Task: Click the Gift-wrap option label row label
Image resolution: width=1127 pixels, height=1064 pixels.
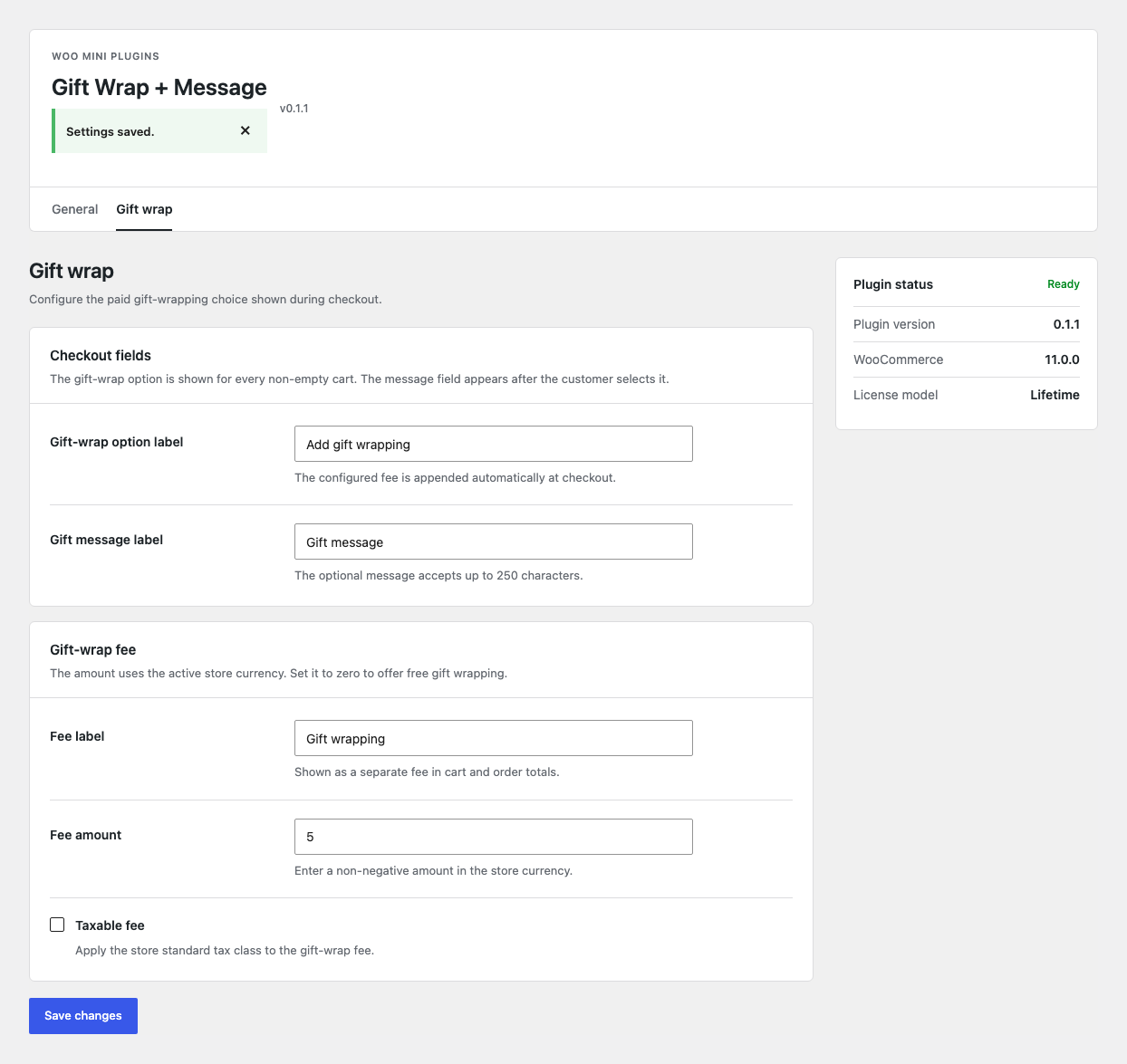Action: [116, 442]
